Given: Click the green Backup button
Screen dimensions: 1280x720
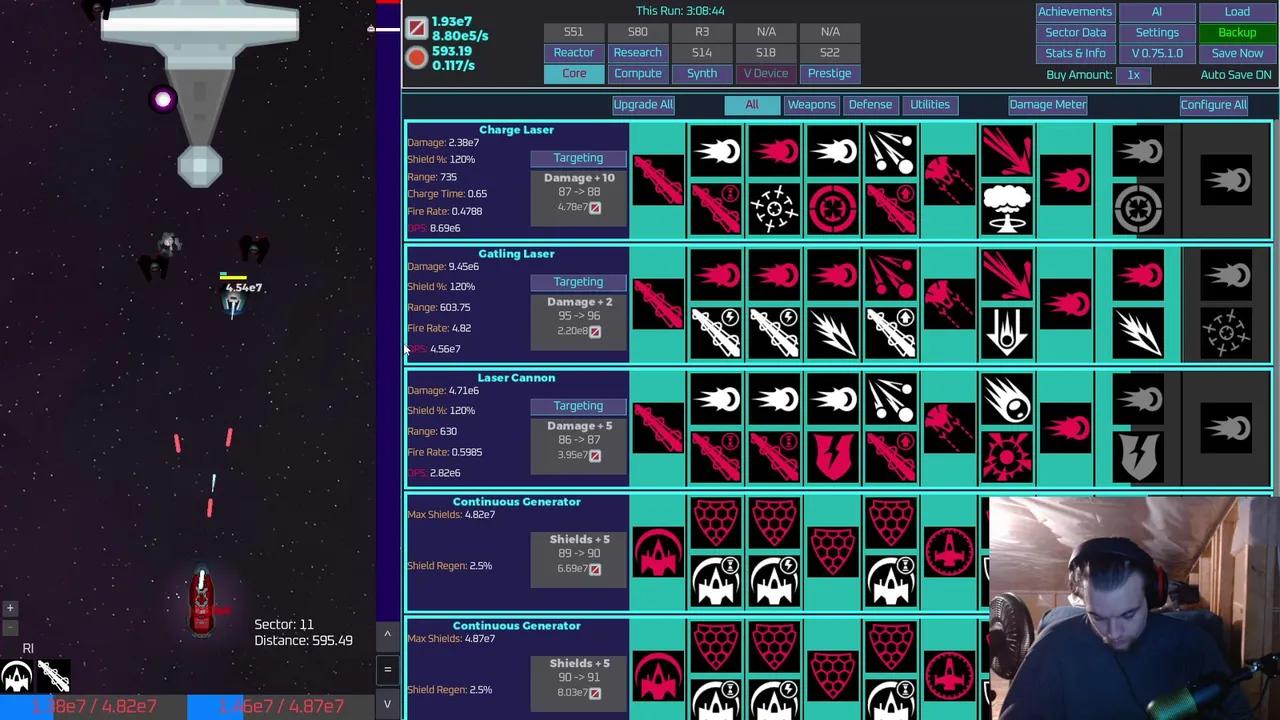Looking at the screenshot, I should coord(1237,32).
